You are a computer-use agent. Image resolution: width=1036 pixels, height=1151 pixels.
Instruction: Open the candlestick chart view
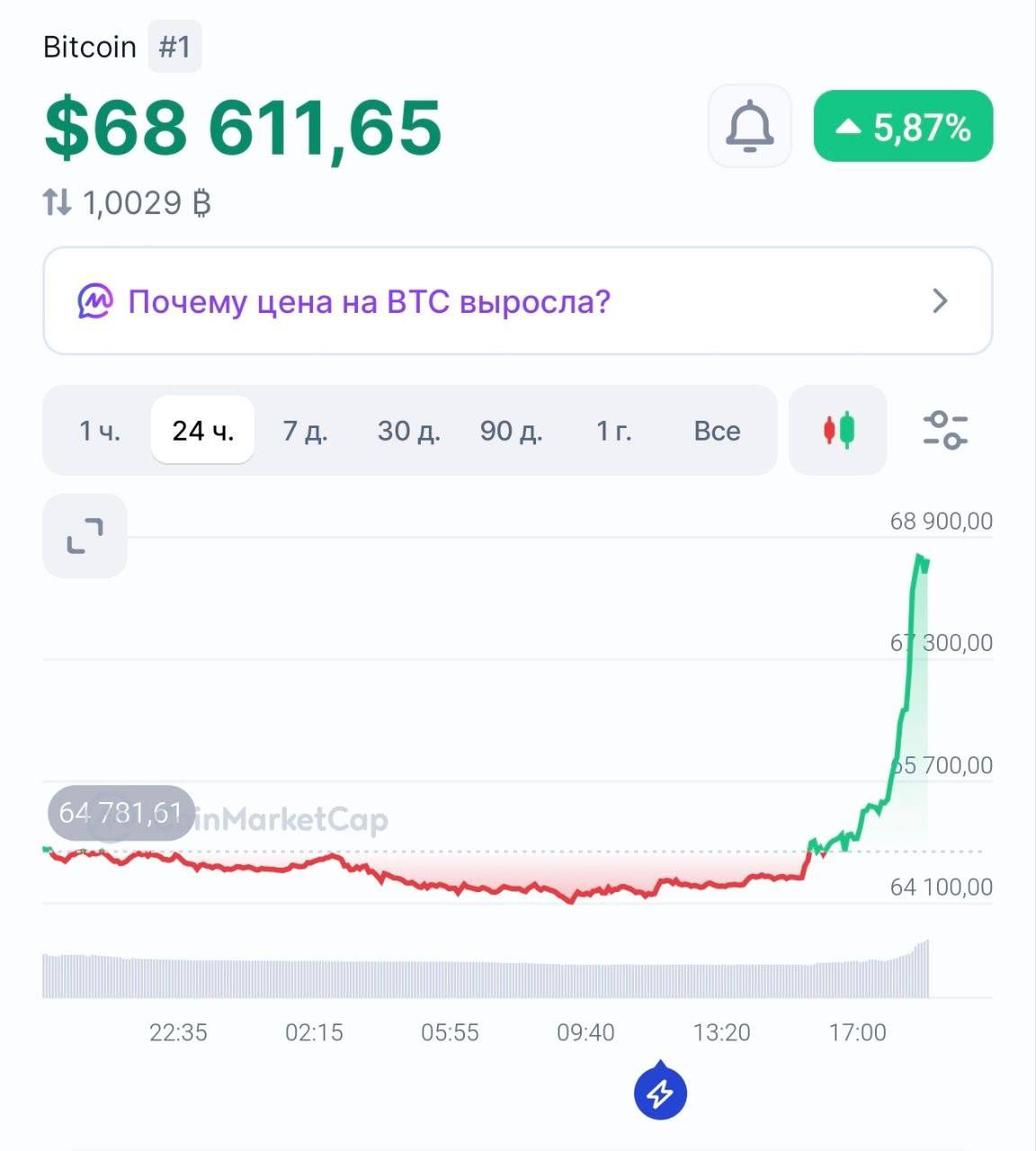[838, 430]
